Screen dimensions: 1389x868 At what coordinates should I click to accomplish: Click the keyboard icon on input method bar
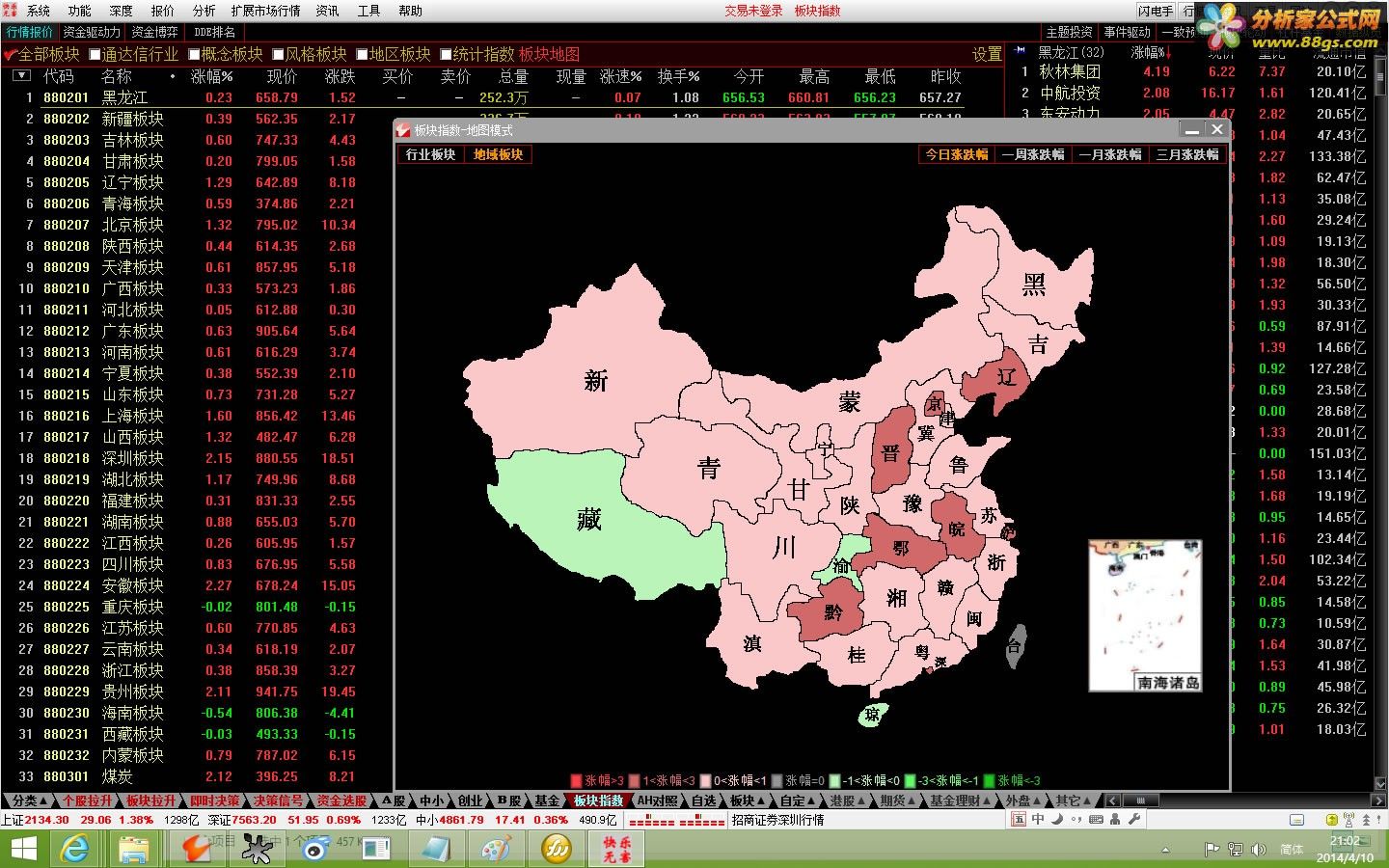coord(1097,820)
